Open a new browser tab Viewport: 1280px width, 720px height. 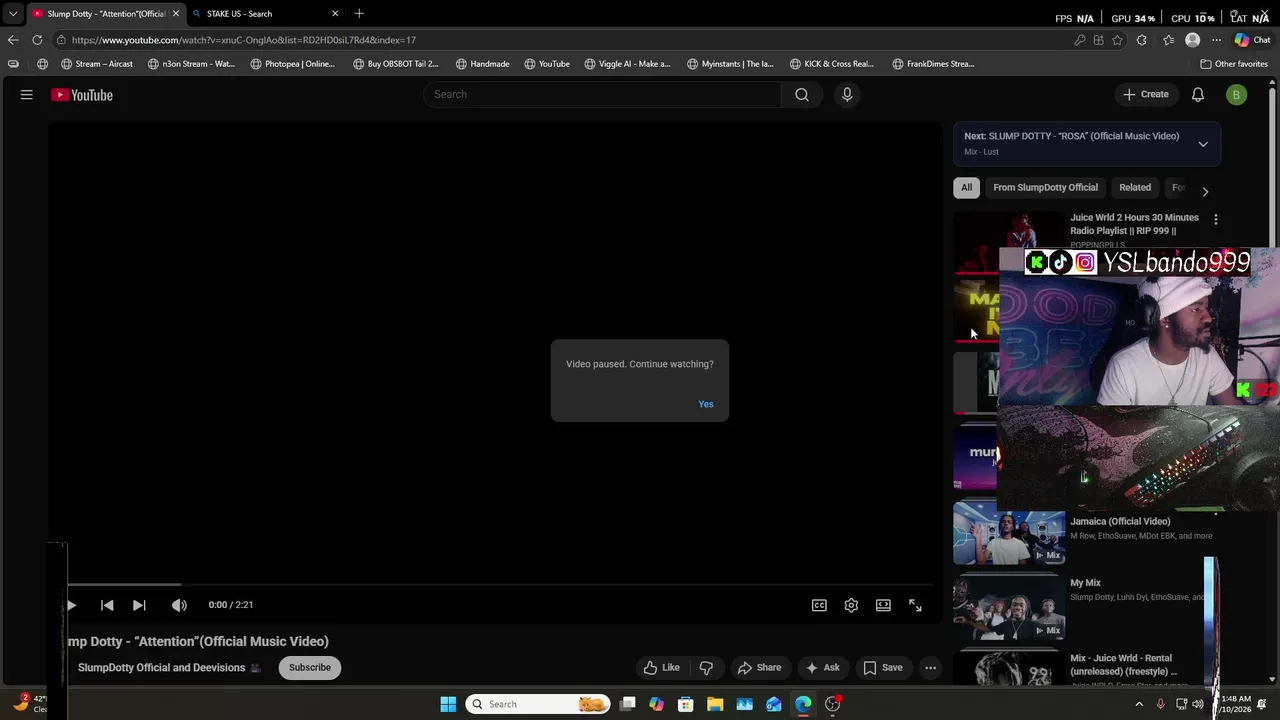359,14
